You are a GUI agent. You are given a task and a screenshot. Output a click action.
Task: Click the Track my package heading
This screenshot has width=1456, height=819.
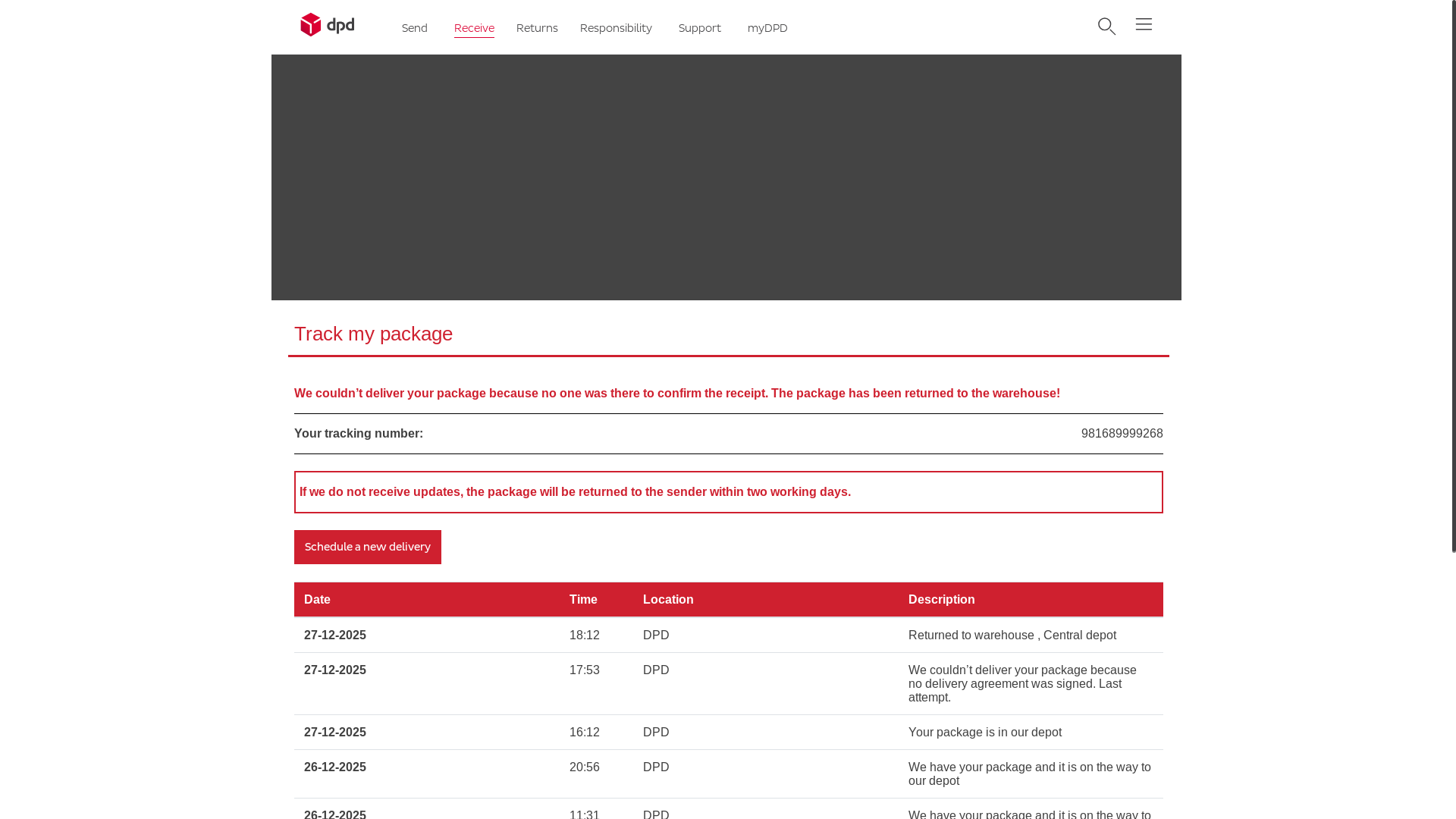373,334
